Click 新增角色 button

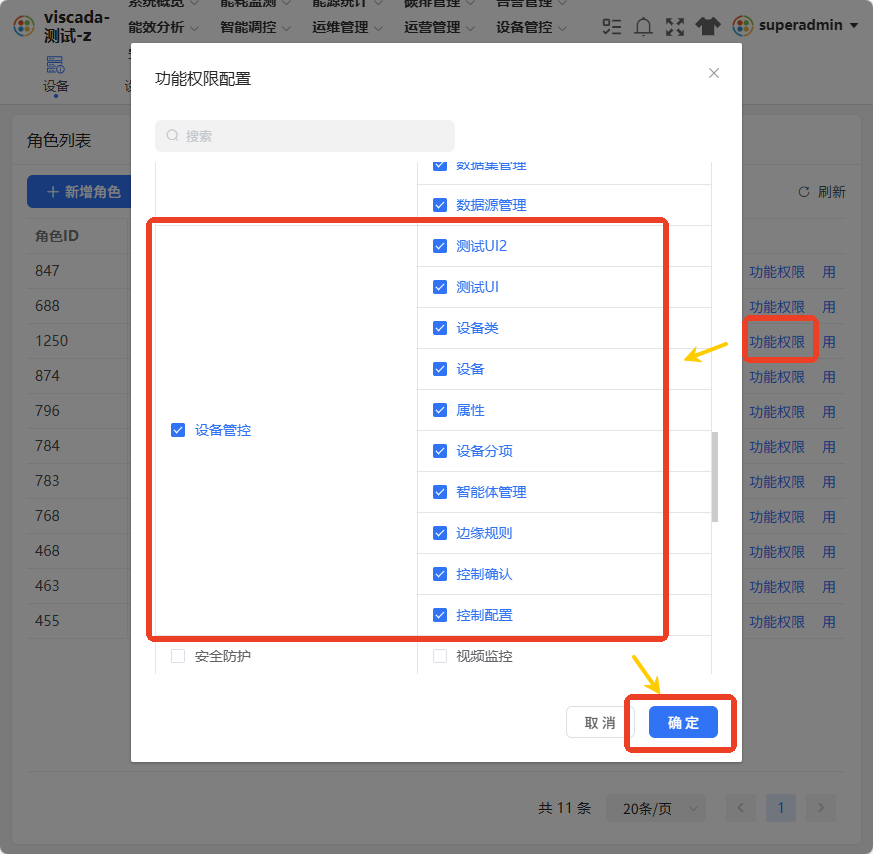point(79,192)
